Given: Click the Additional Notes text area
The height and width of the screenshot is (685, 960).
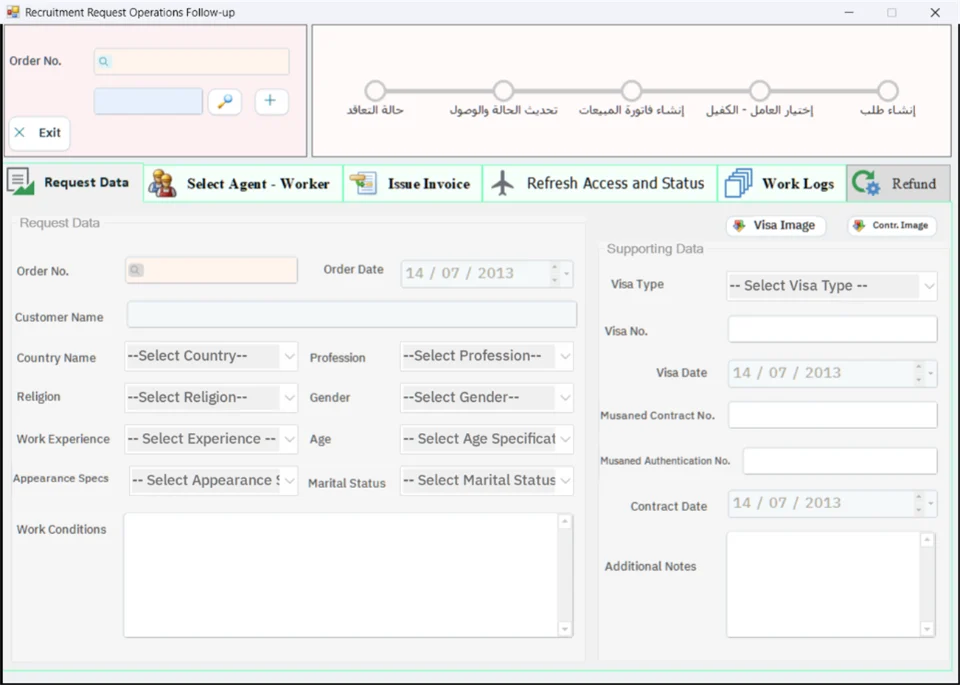Looking at the screenshot, I should click(x=823, y=585).
